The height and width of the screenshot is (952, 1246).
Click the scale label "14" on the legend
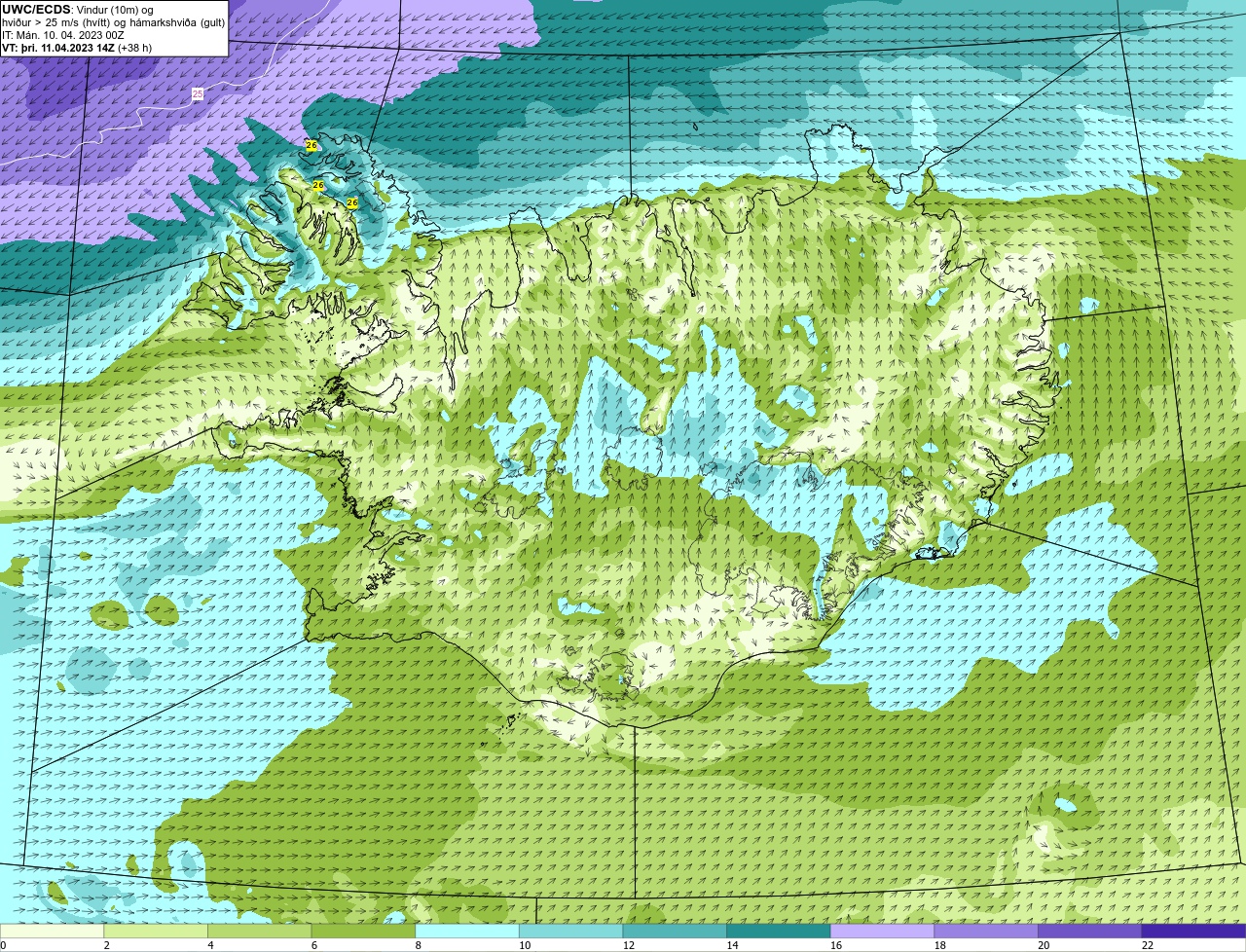click(732, 945)
